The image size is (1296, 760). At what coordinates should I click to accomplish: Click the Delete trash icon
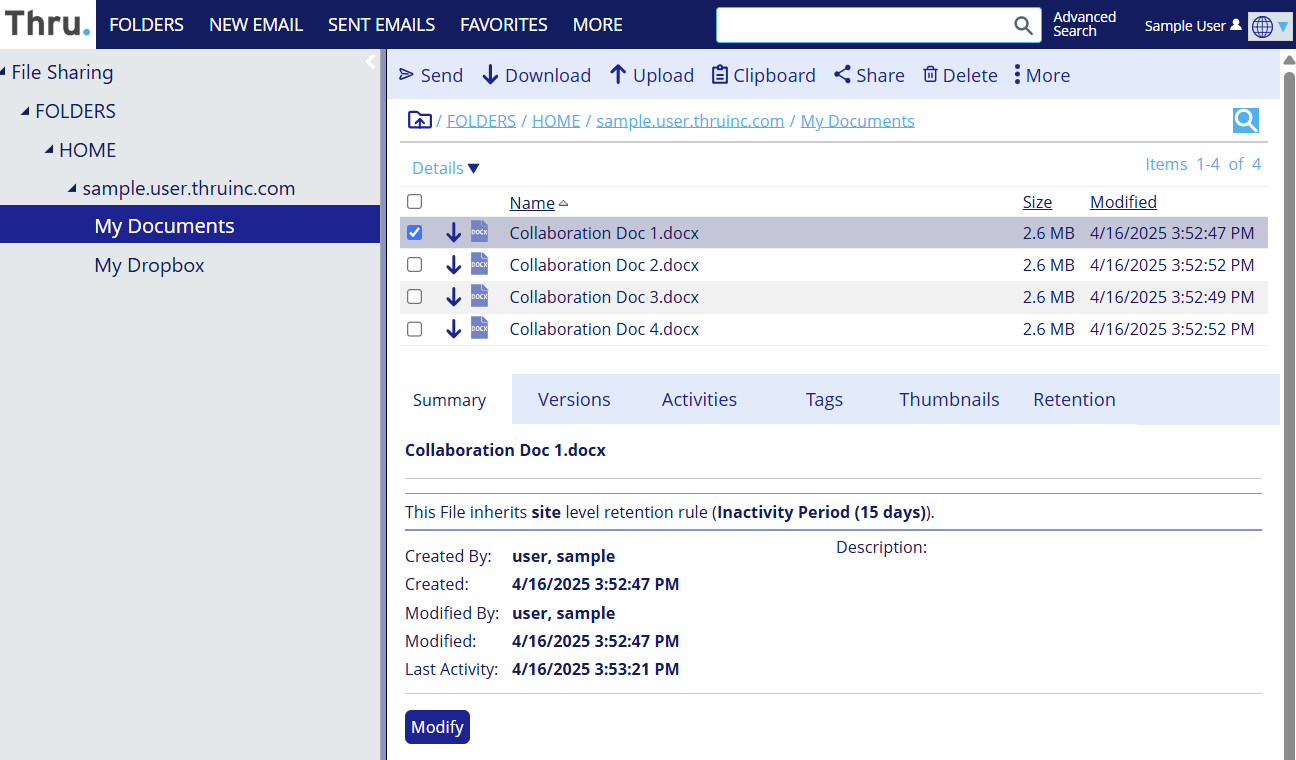pyautogui.click(x=930, y=75)
